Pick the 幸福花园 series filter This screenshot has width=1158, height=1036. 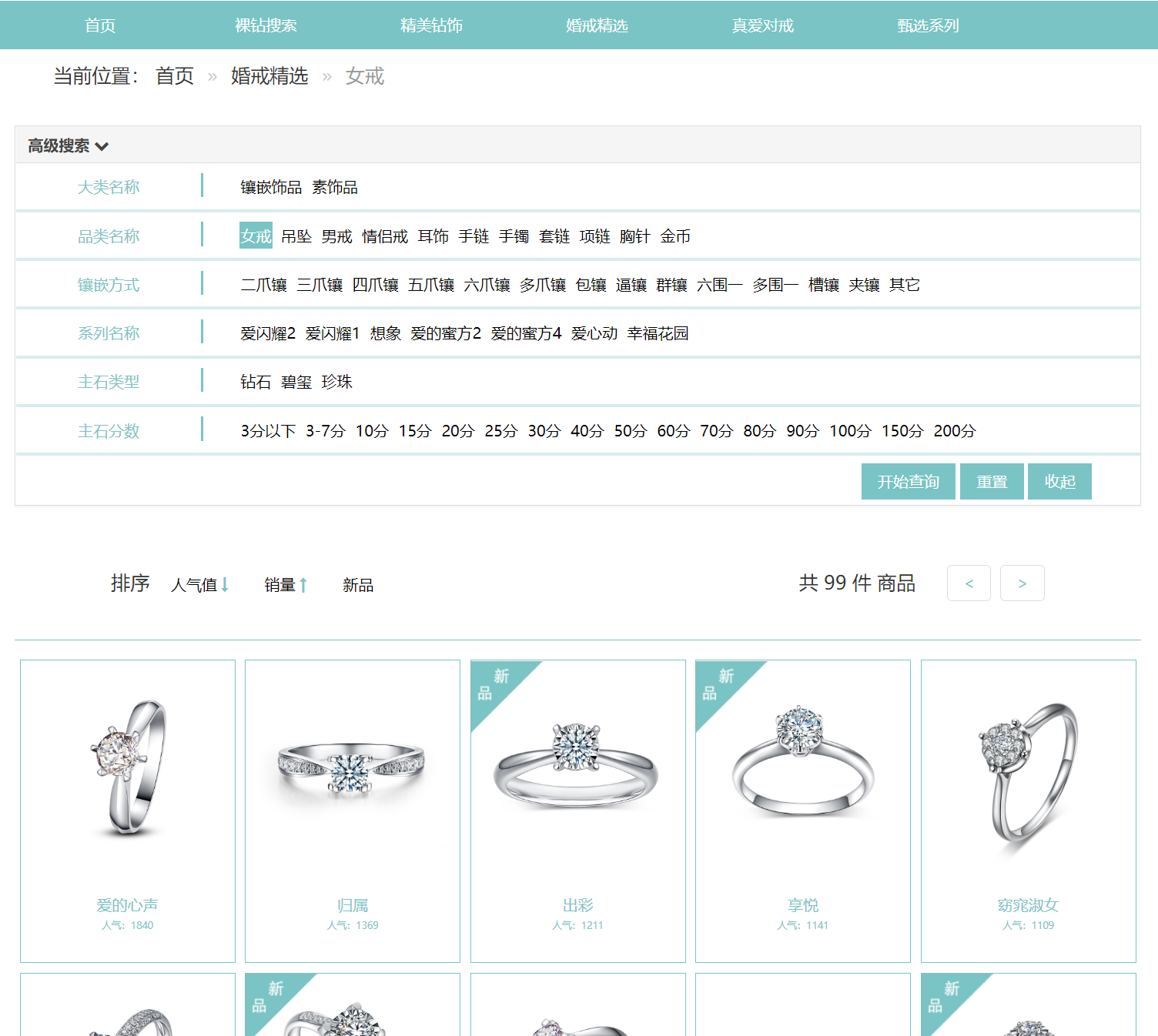658,333
